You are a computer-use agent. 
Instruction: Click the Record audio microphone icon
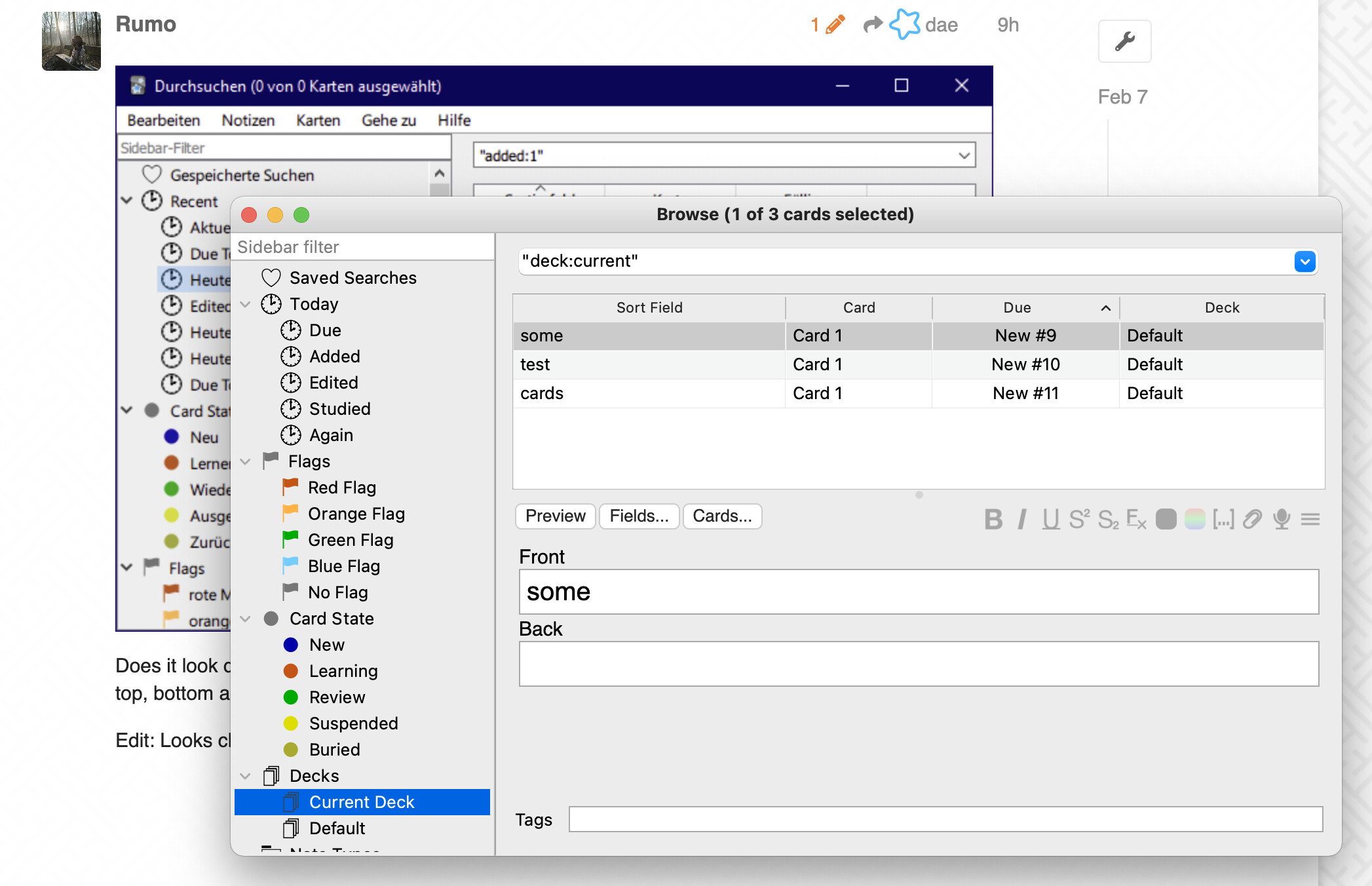[x=1282, y=519]
